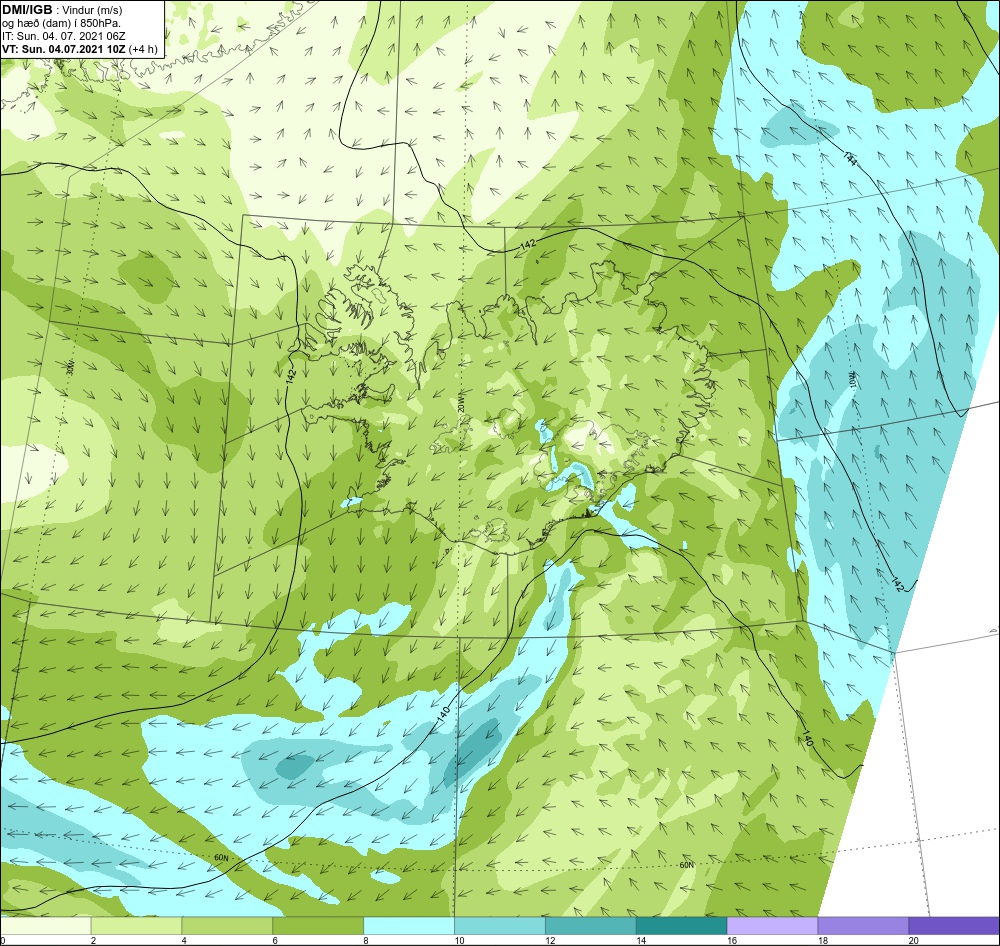
Task: Click the legend scale value '12'
Action: (550, 940)
